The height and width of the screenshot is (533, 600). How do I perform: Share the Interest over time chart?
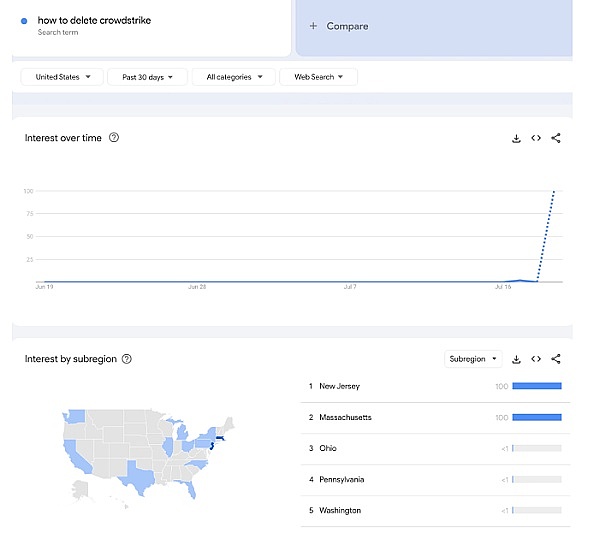[x=556, y=138]
